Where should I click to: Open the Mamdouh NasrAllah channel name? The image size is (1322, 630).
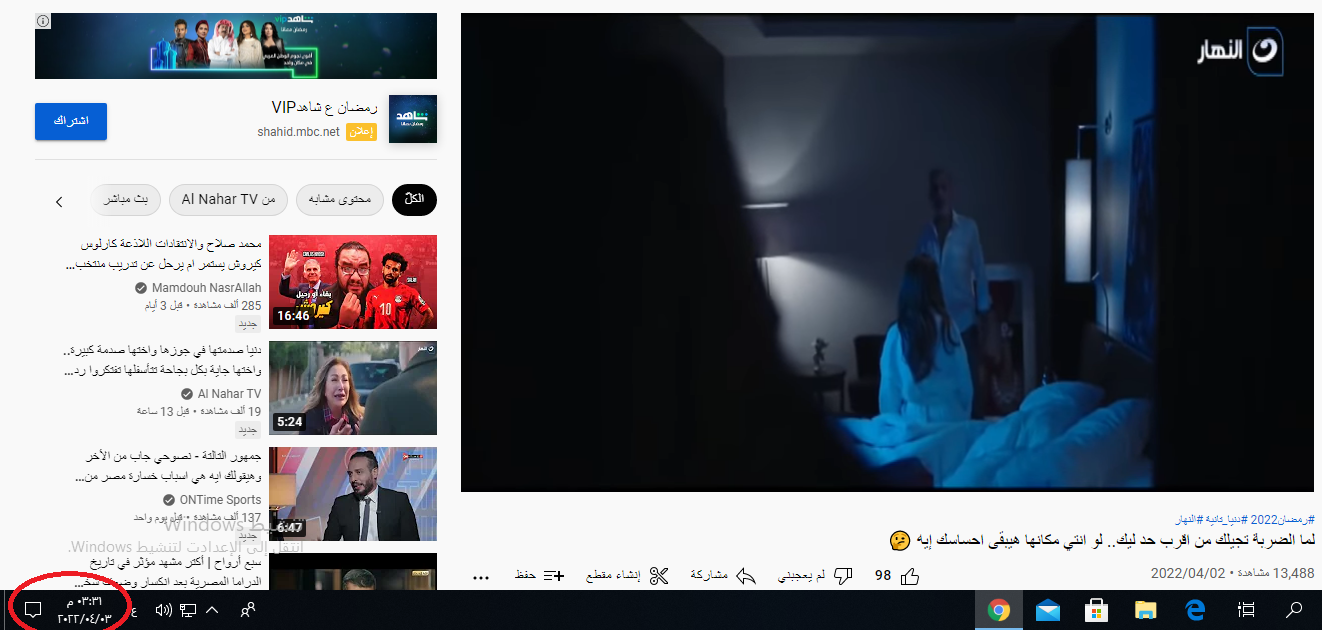click(x=206, y=288)
